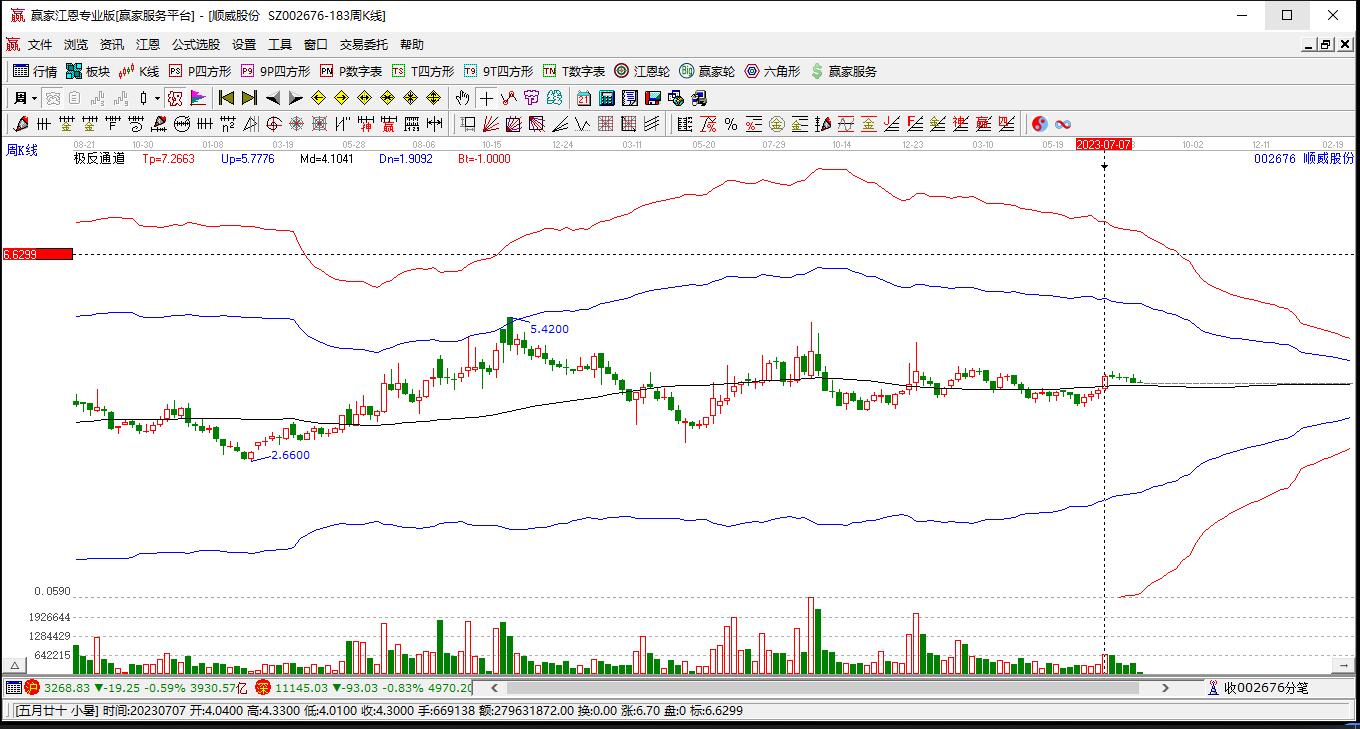Select the hand pan tool

click(x=462, y=98)
